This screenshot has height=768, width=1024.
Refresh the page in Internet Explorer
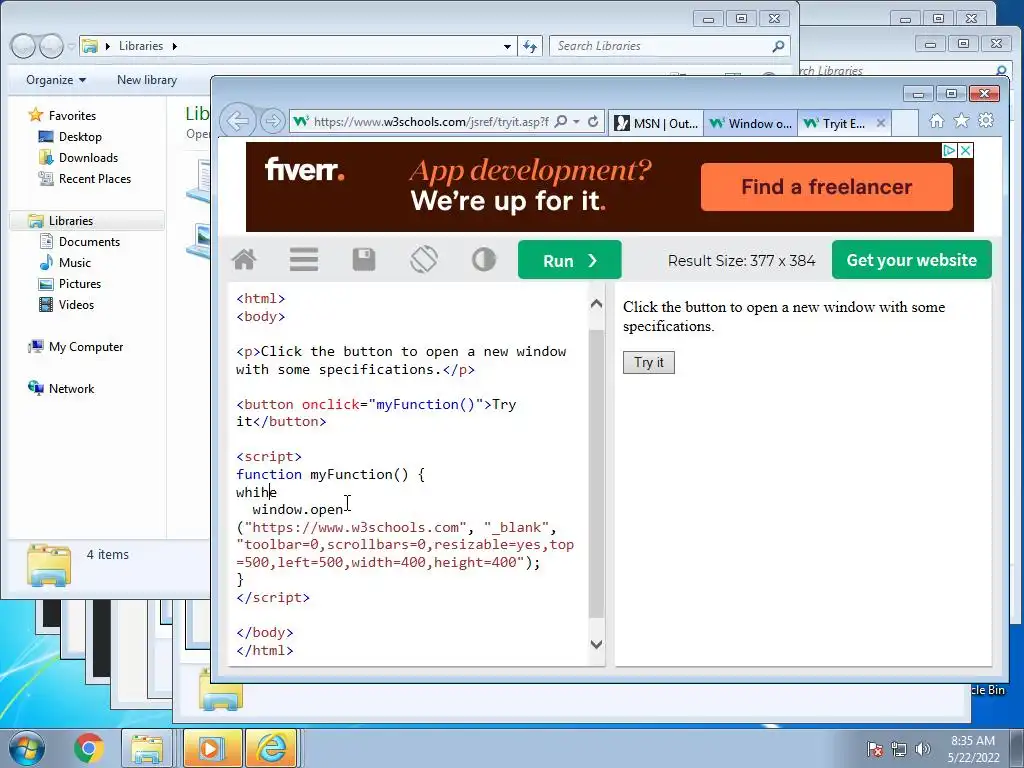[593, 122]
